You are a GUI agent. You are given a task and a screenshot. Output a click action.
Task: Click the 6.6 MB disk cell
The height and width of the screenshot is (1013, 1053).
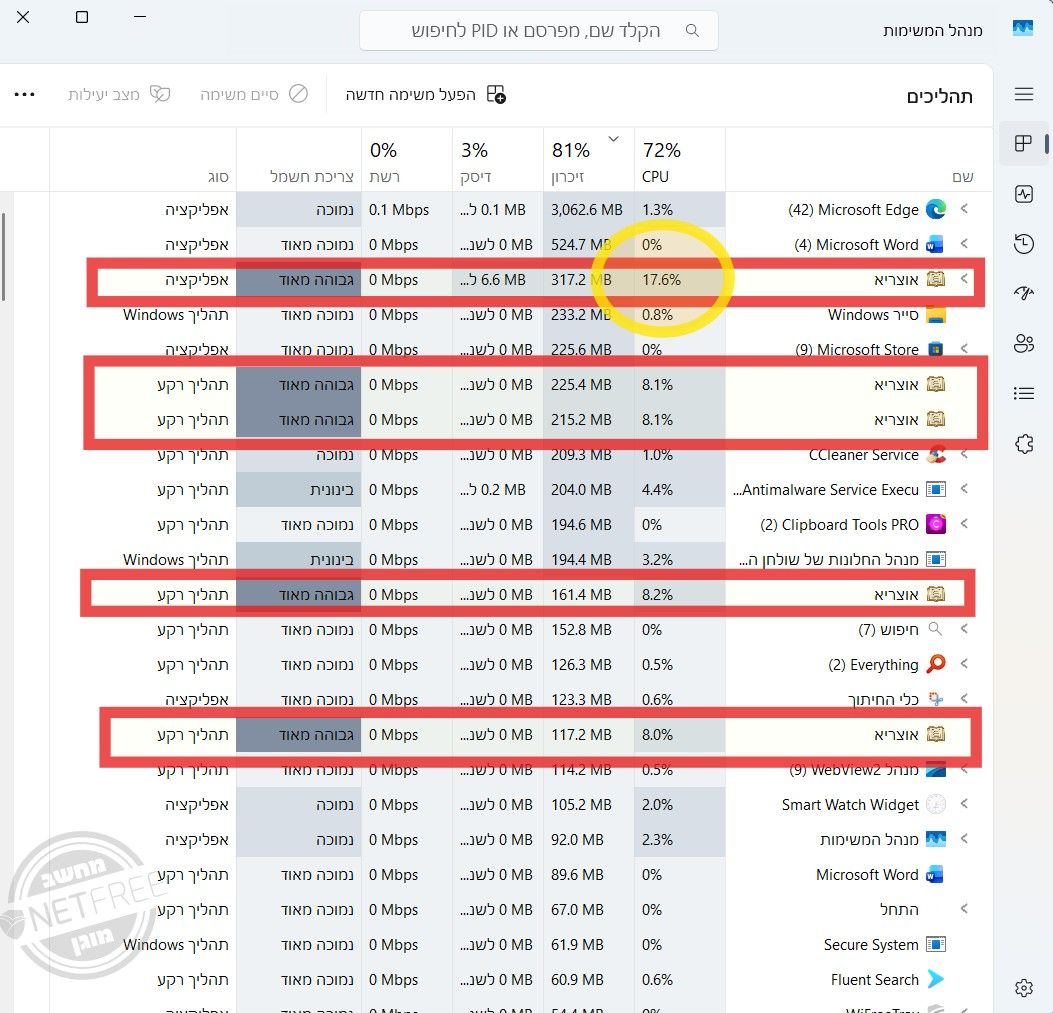click(x=497, y=279)
